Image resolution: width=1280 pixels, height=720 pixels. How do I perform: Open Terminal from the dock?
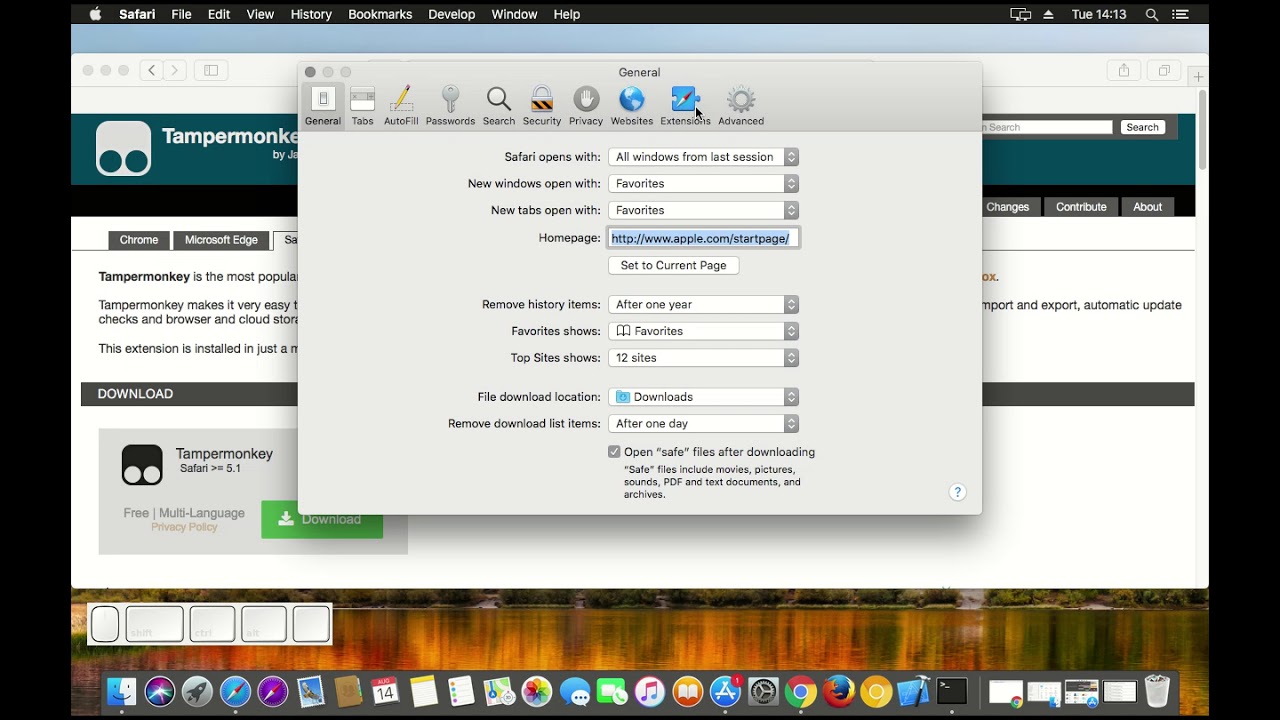[952, 691]
